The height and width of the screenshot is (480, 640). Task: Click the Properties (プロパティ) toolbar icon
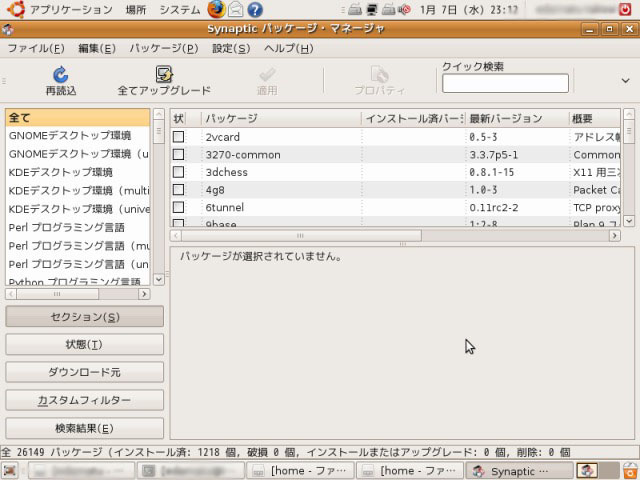[x=380, y=75]
